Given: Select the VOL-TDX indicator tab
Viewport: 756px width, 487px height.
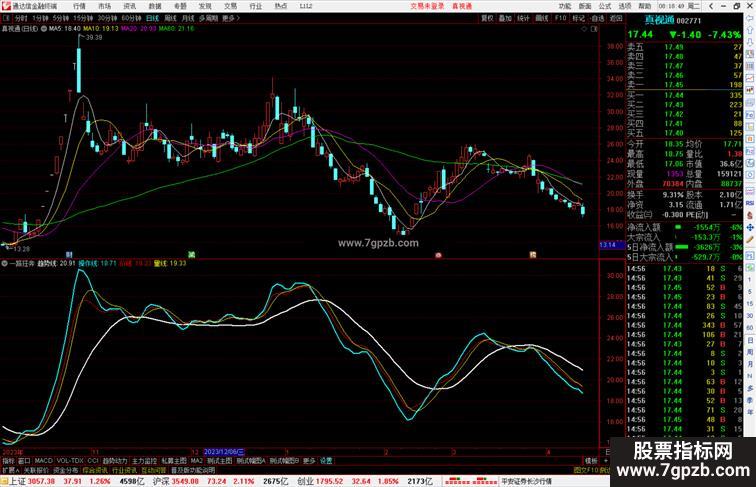Looking at the screenshot, I should click(x=70, y=460).
